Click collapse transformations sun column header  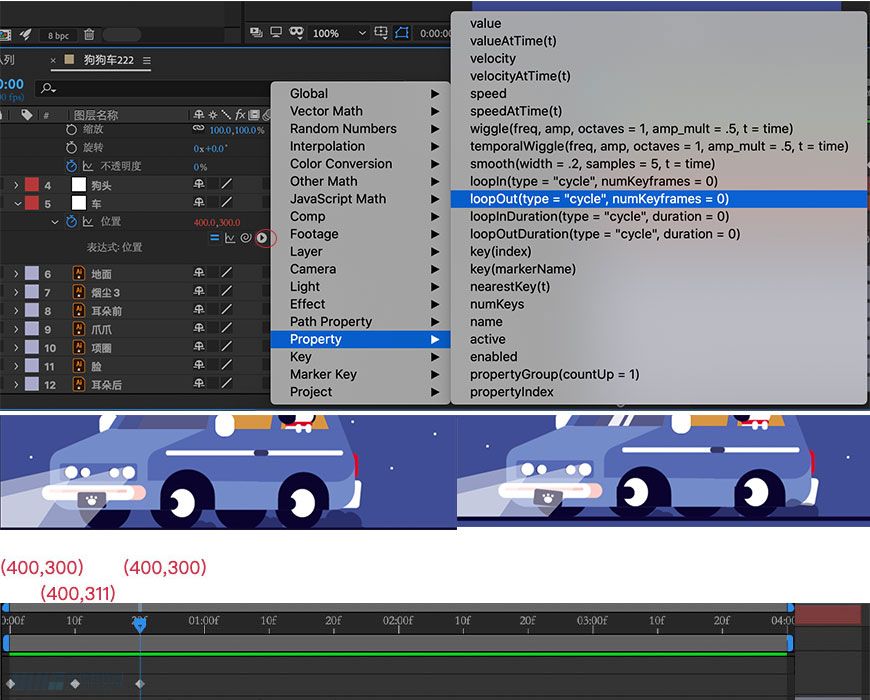(x=213, y=115)
